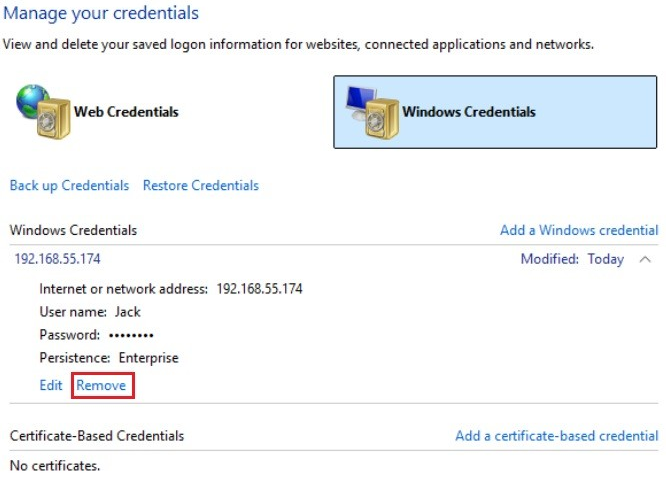Click the 192.168.55.174 credential entry title

[x=57, y=258]
